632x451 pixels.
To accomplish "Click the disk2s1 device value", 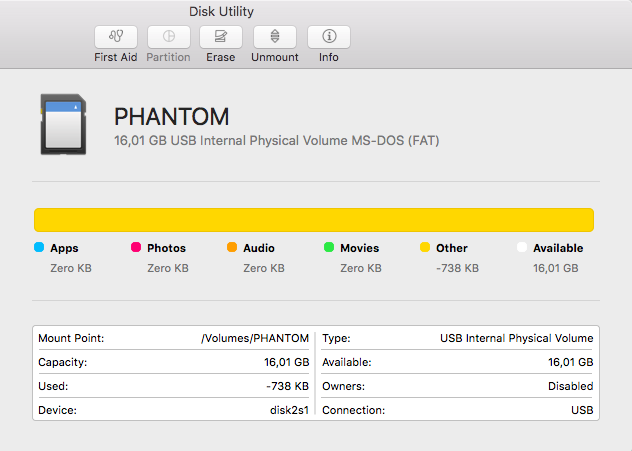I will point(289,410).
